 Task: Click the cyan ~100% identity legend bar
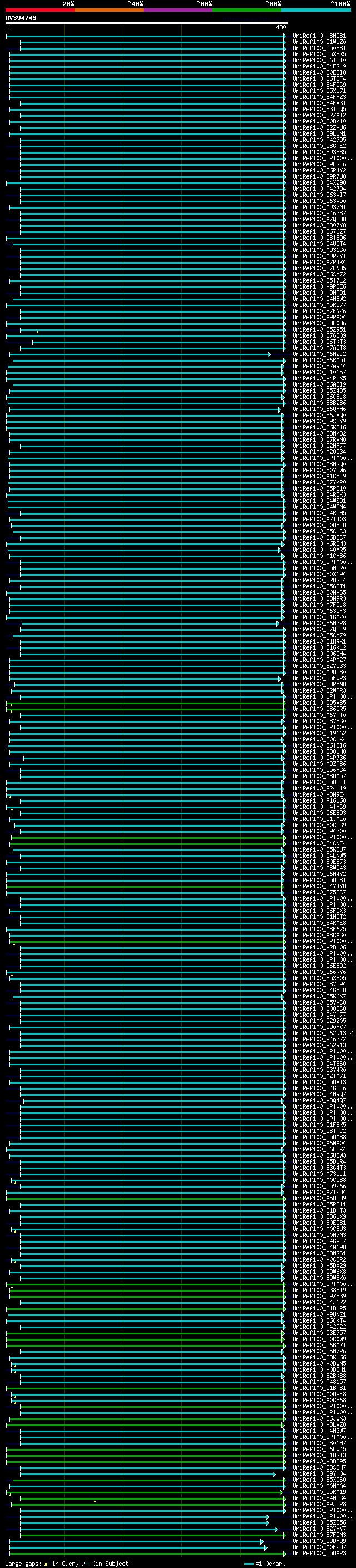[316, 10]
